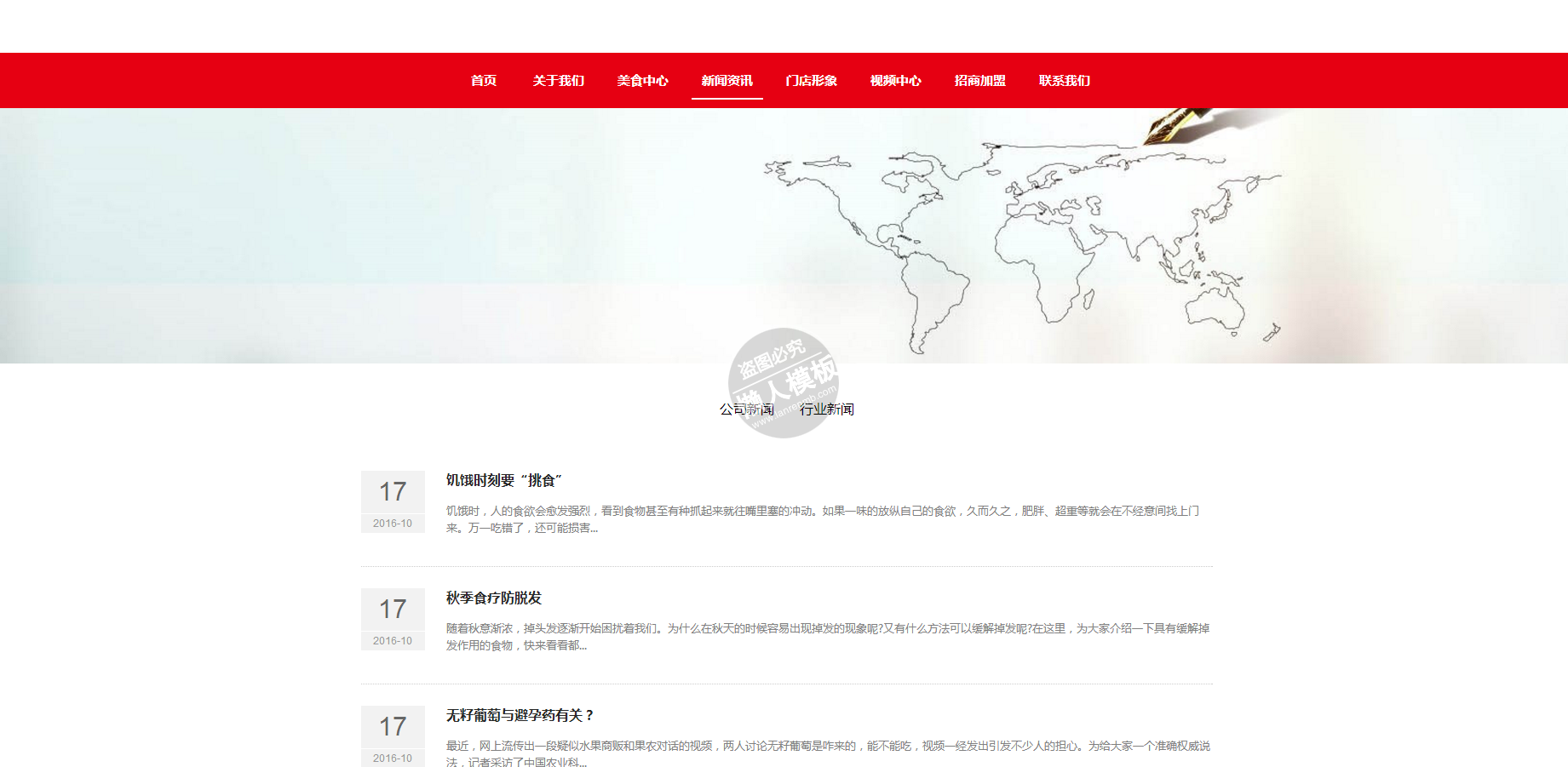Click date box 17 beside 无籽葡萄 article
Screen dimensions: 1568x767
click(393, 736)
